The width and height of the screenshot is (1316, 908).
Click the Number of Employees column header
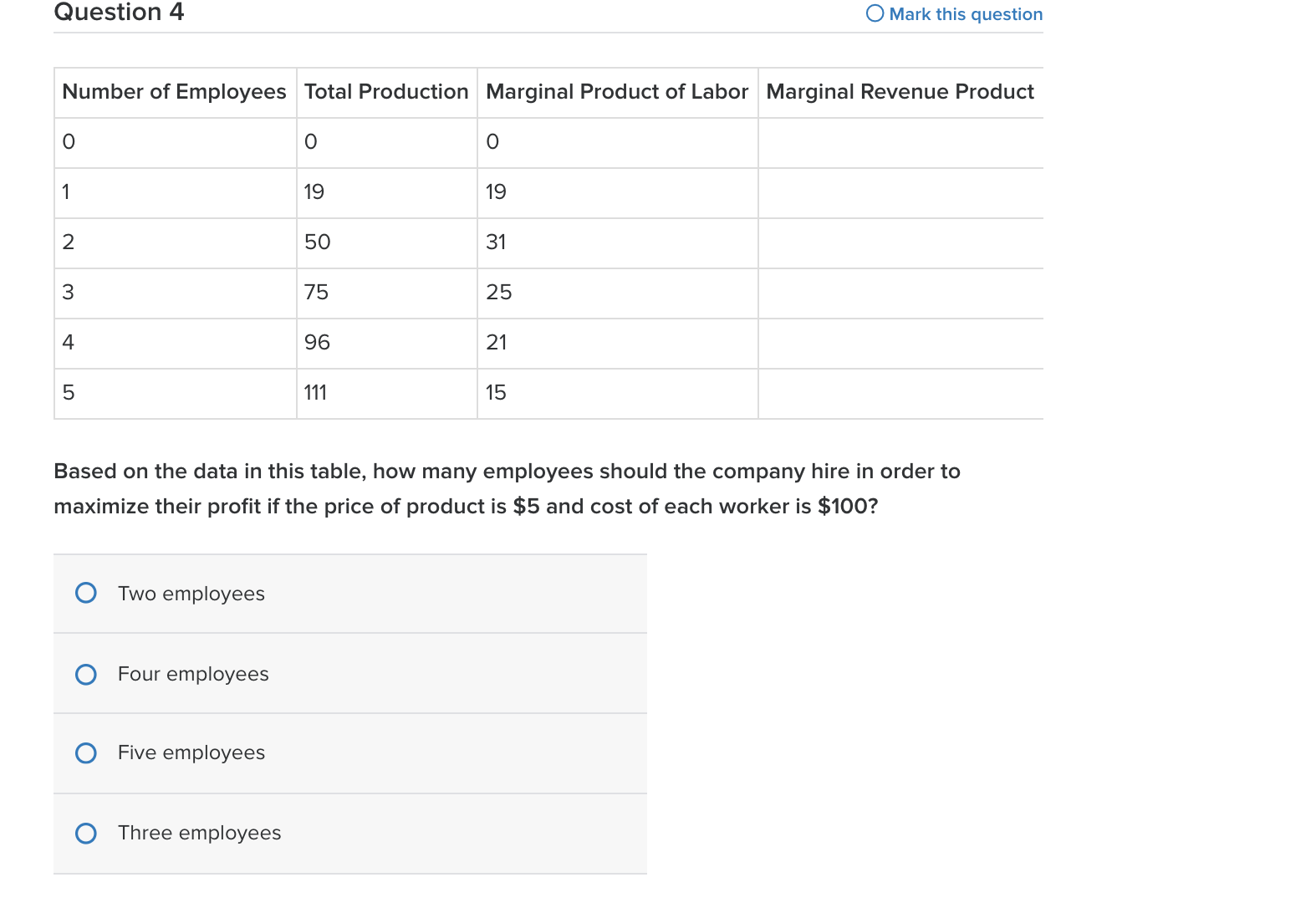tap(174, 92)
